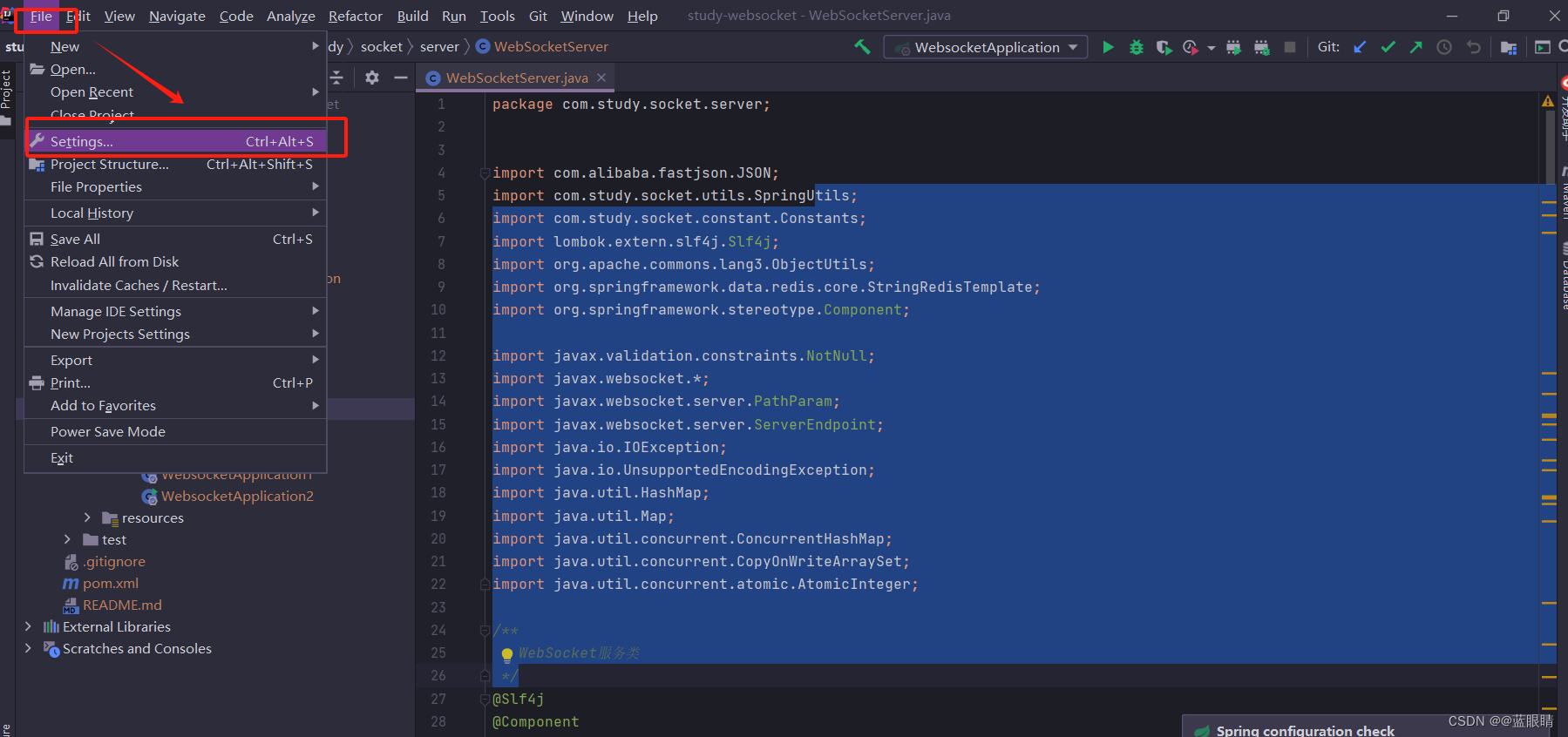The height and width of the screenshot is (737, 1568).
Task: Open the Git menu
Action: tap(539, 16)
